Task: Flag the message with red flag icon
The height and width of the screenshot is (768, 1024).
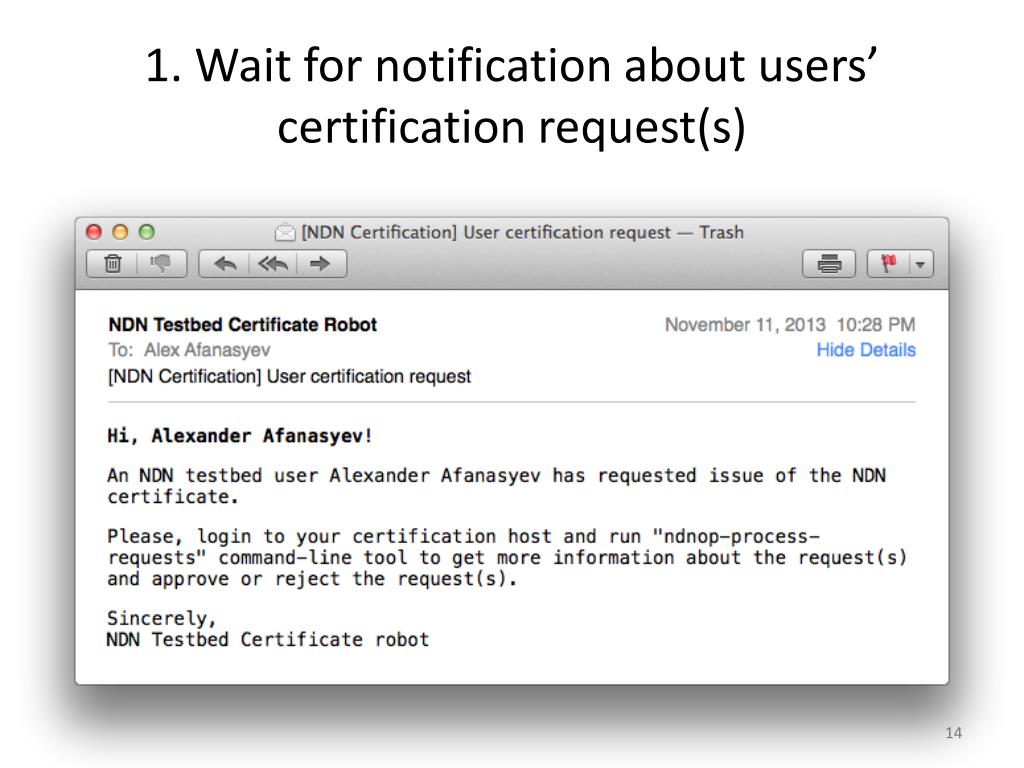Action: (888, 264)
